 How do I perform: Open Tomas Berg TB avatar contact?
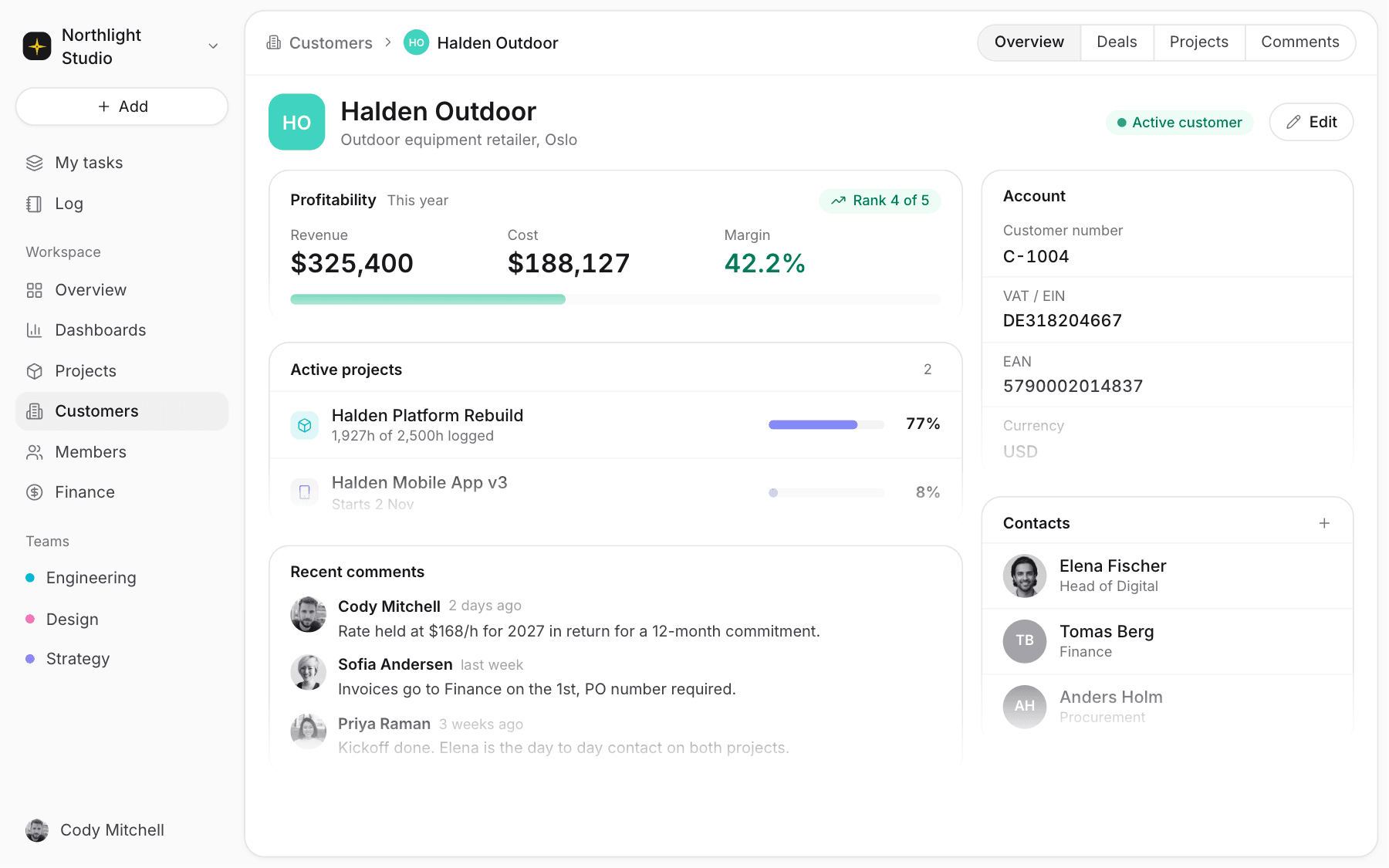click(1025, 641)
